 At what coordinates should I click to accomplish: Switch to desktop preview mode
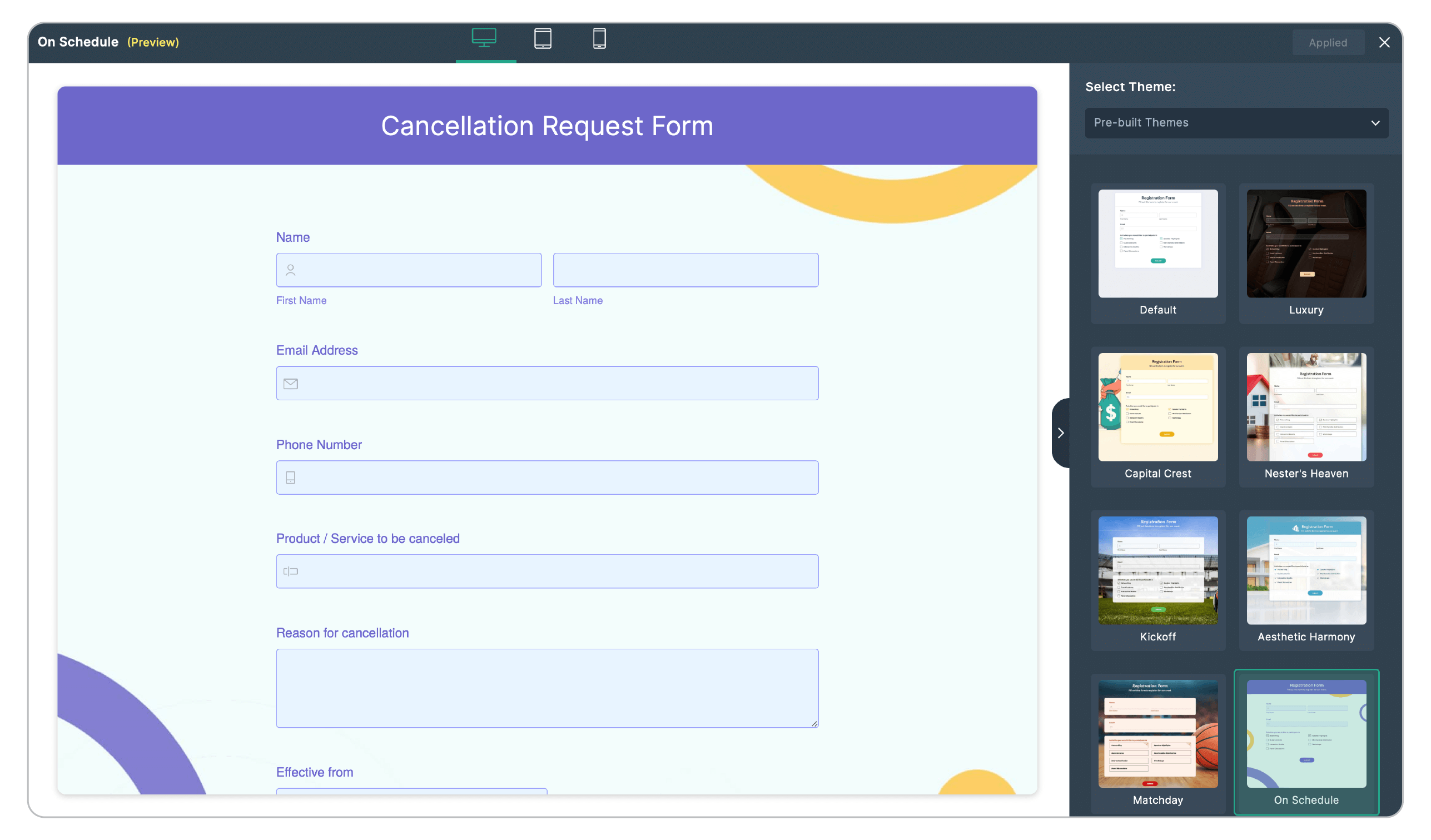pos(484,38)
